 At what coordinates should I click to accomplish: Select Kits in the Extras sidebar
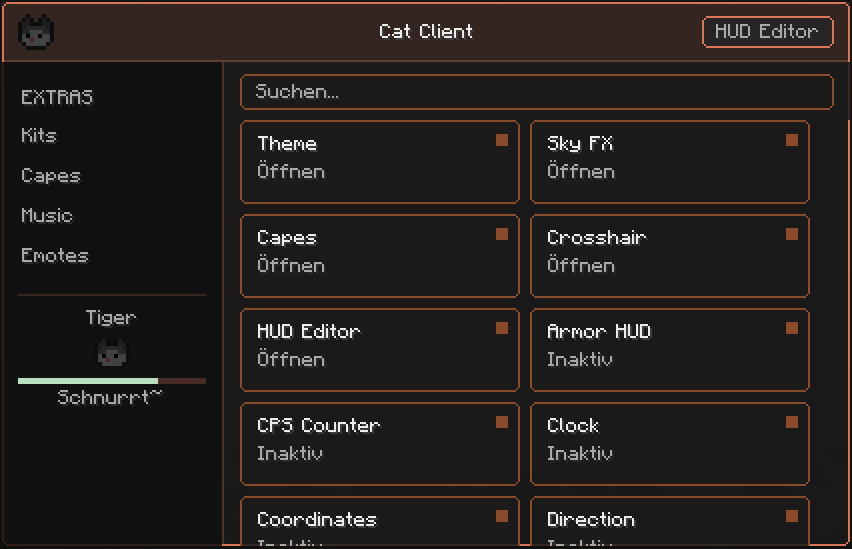click(39, 135)
